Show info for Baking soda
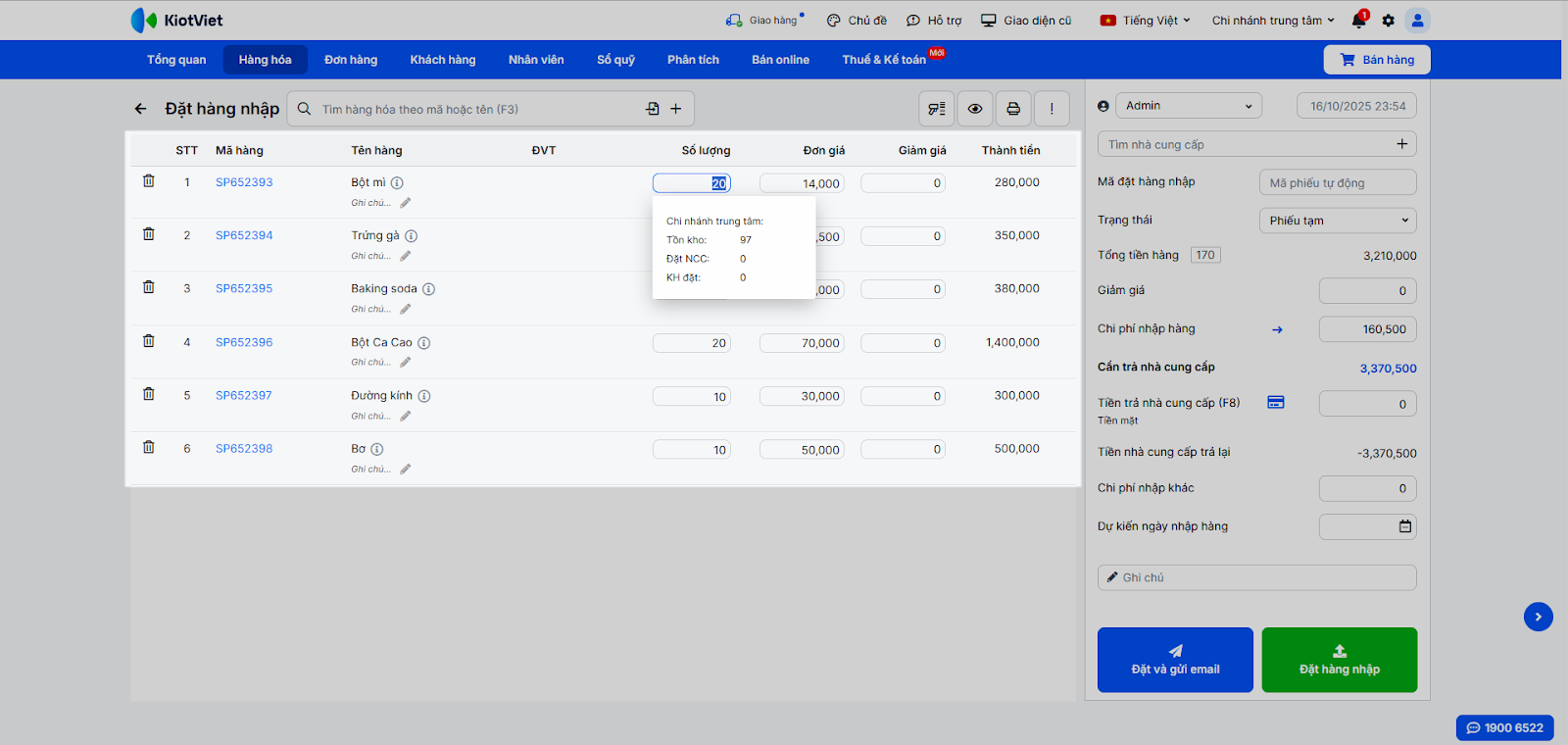The image size is (1568, 745). [429, 289]
